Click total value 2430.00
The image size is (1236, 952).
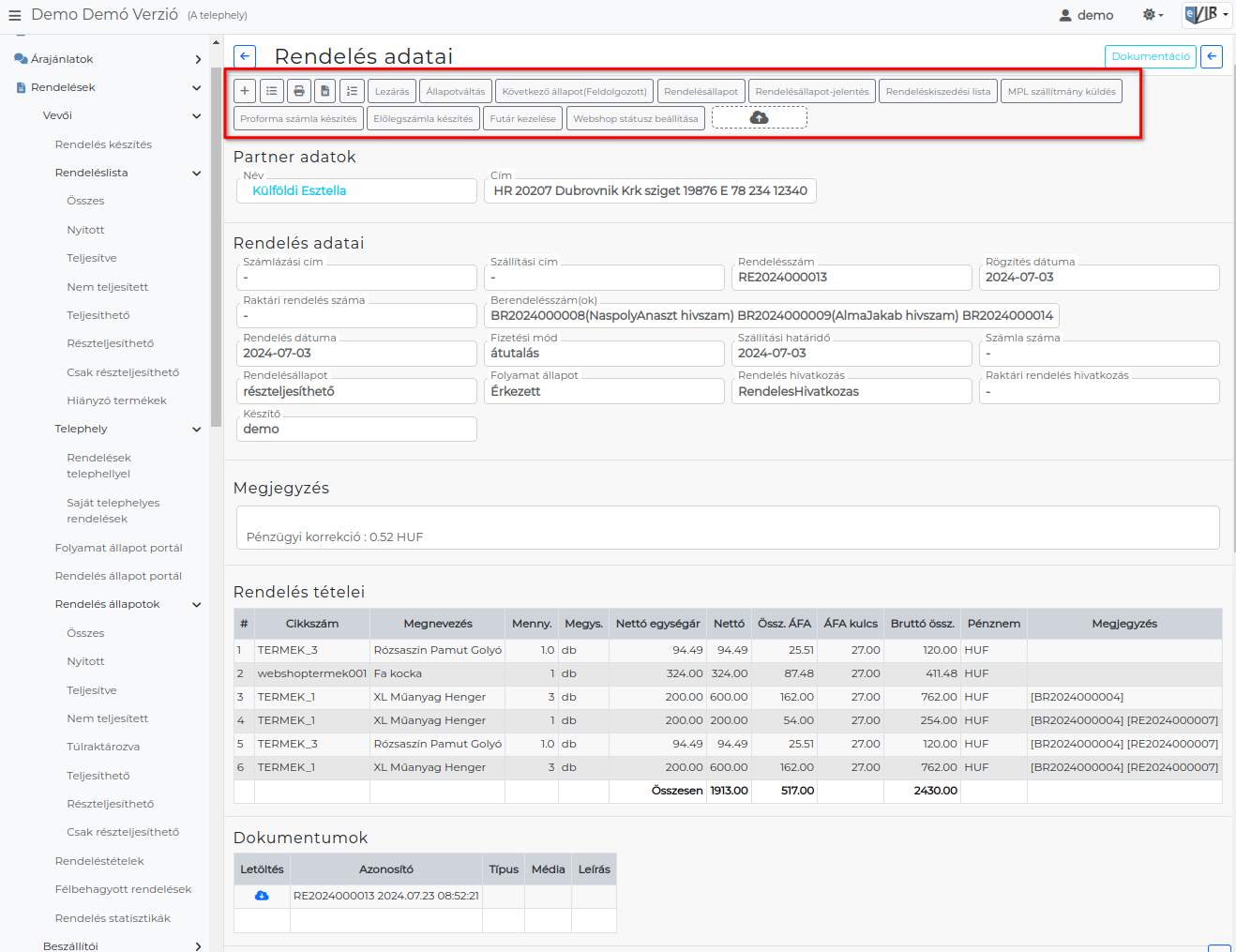coord(936,791)
